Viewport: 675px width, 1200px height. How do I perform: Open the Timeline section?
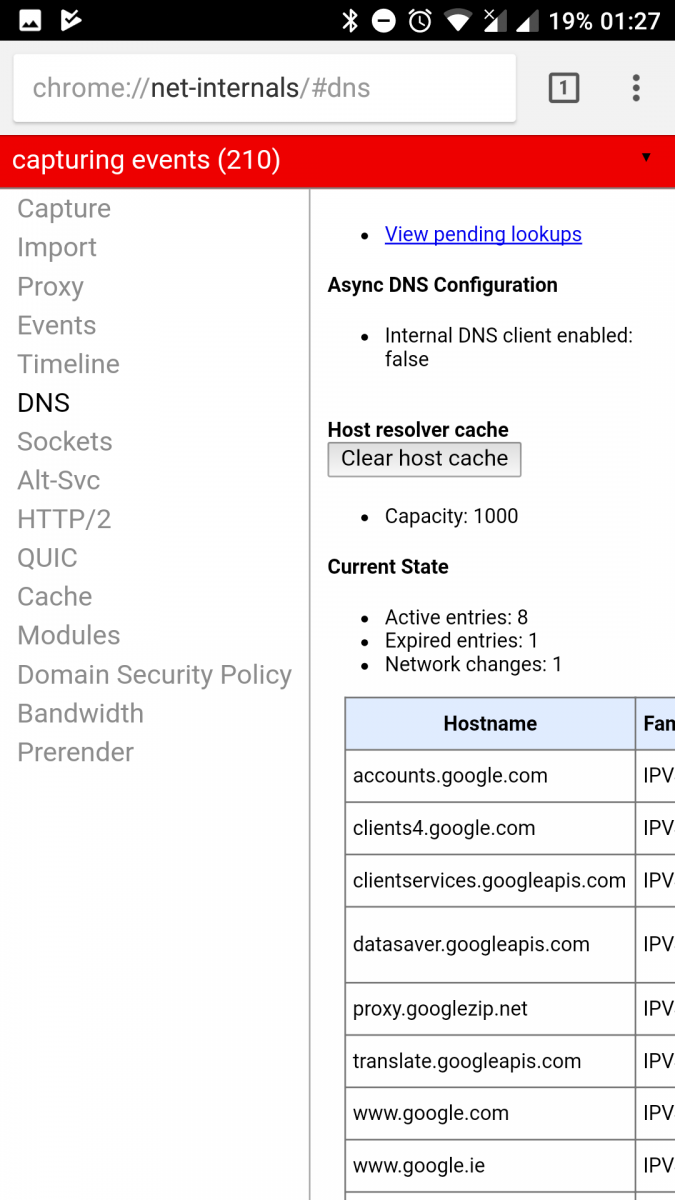click(x=68, y=364)
